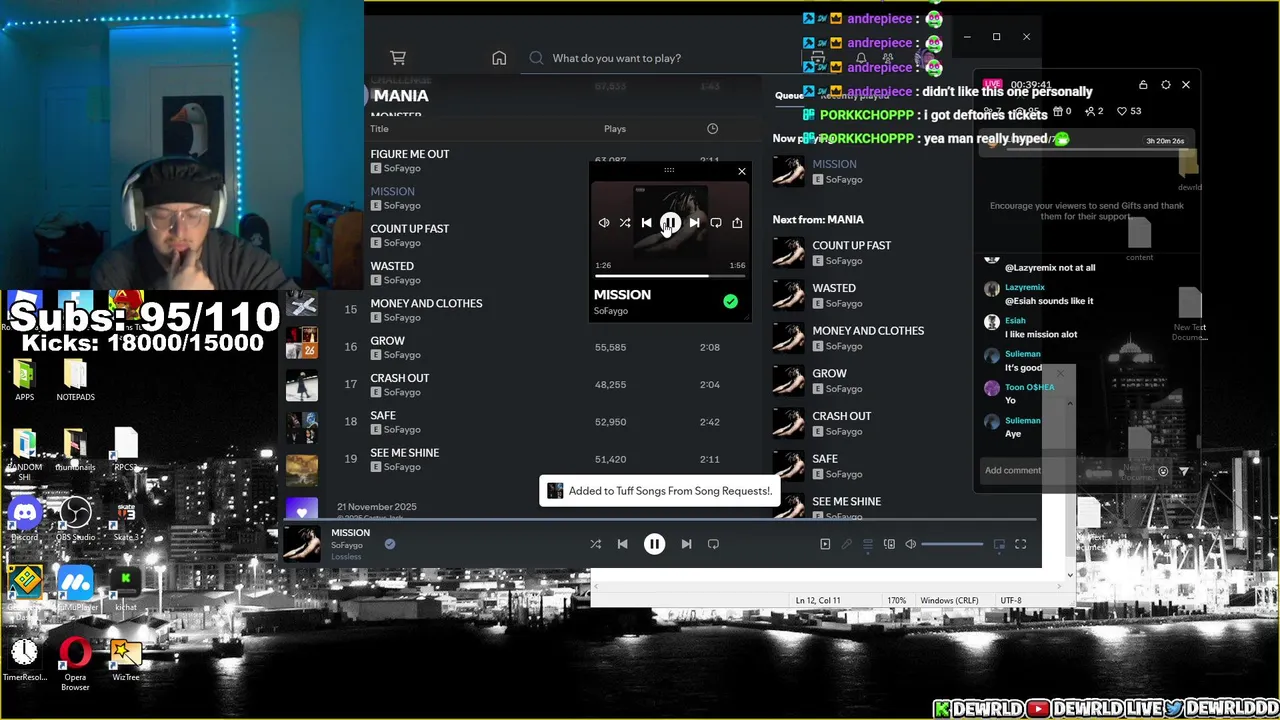Pause the song in bottom player bar

point(654,544)
